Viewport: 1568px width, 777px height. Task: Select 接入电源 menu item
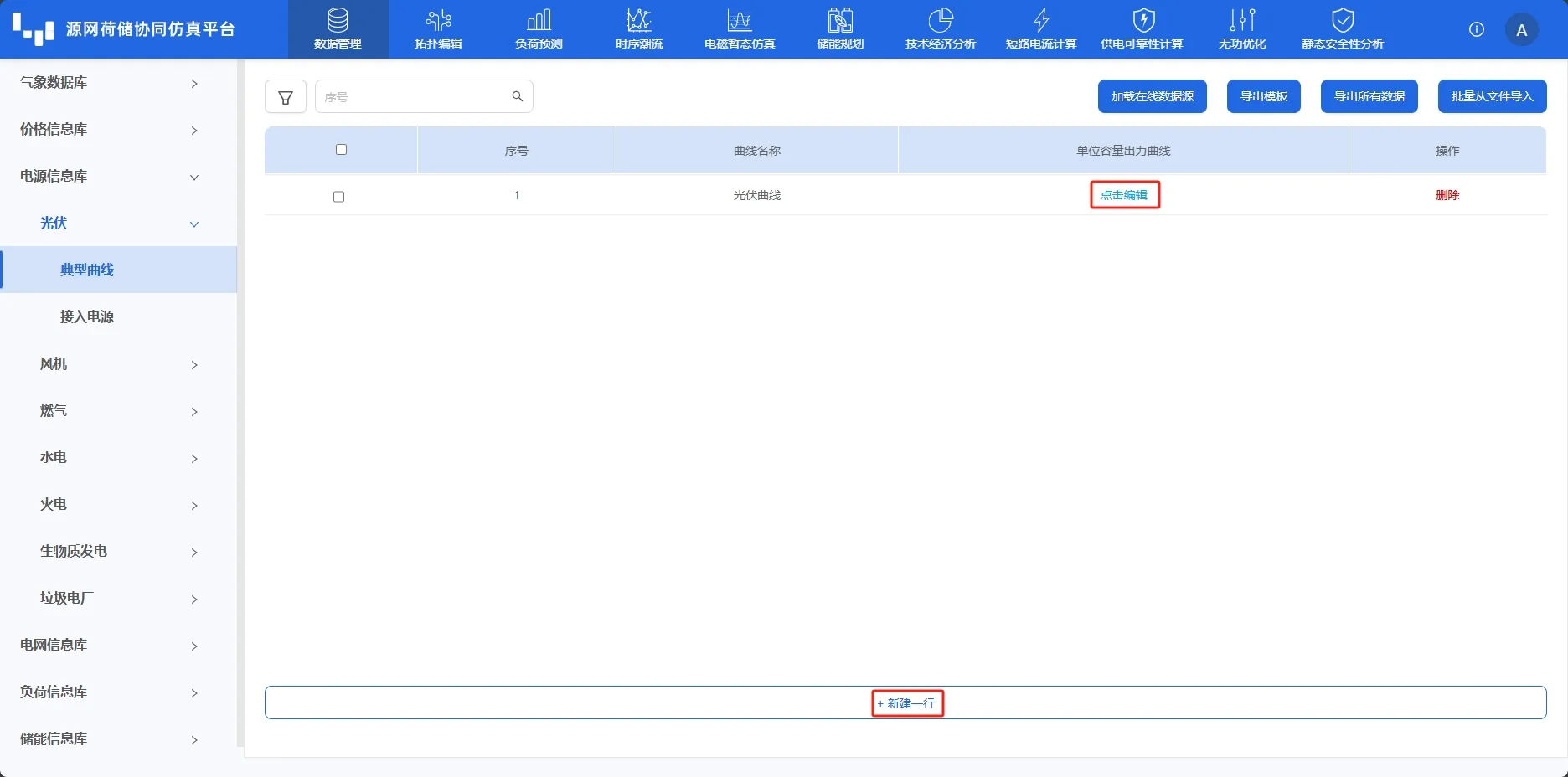(118, 316)
